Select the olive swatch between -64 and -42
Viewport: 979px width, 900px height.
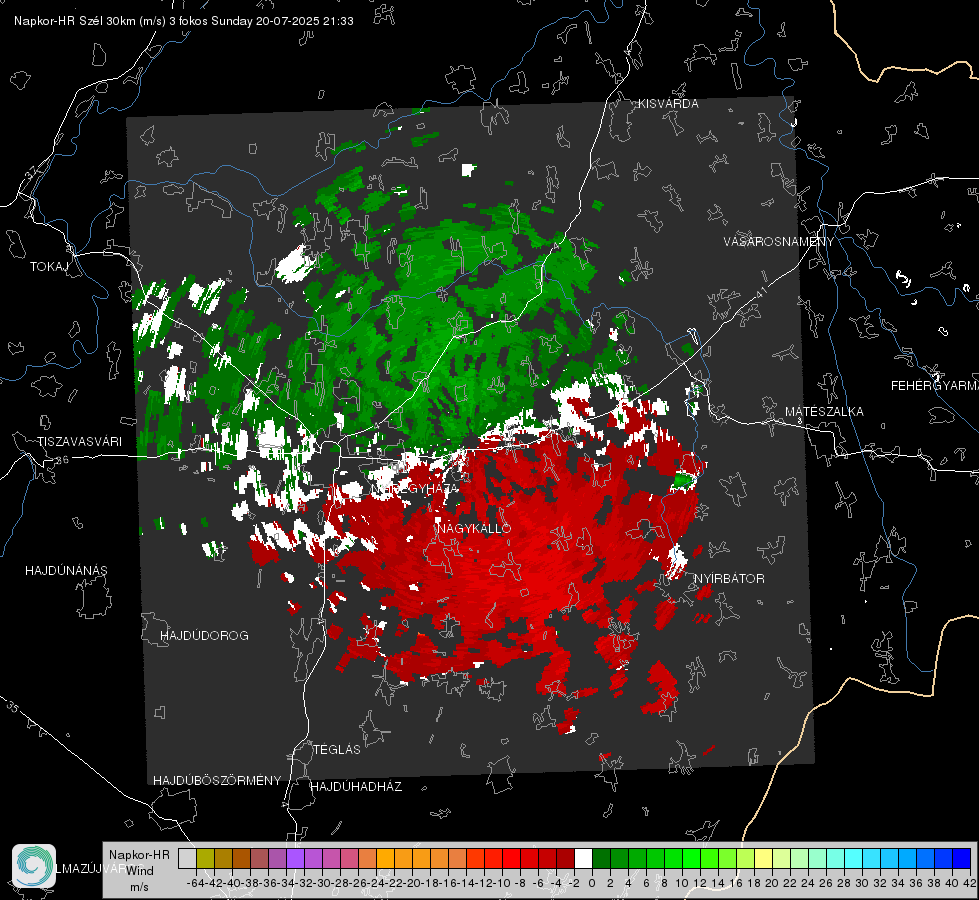coord(205,859)
